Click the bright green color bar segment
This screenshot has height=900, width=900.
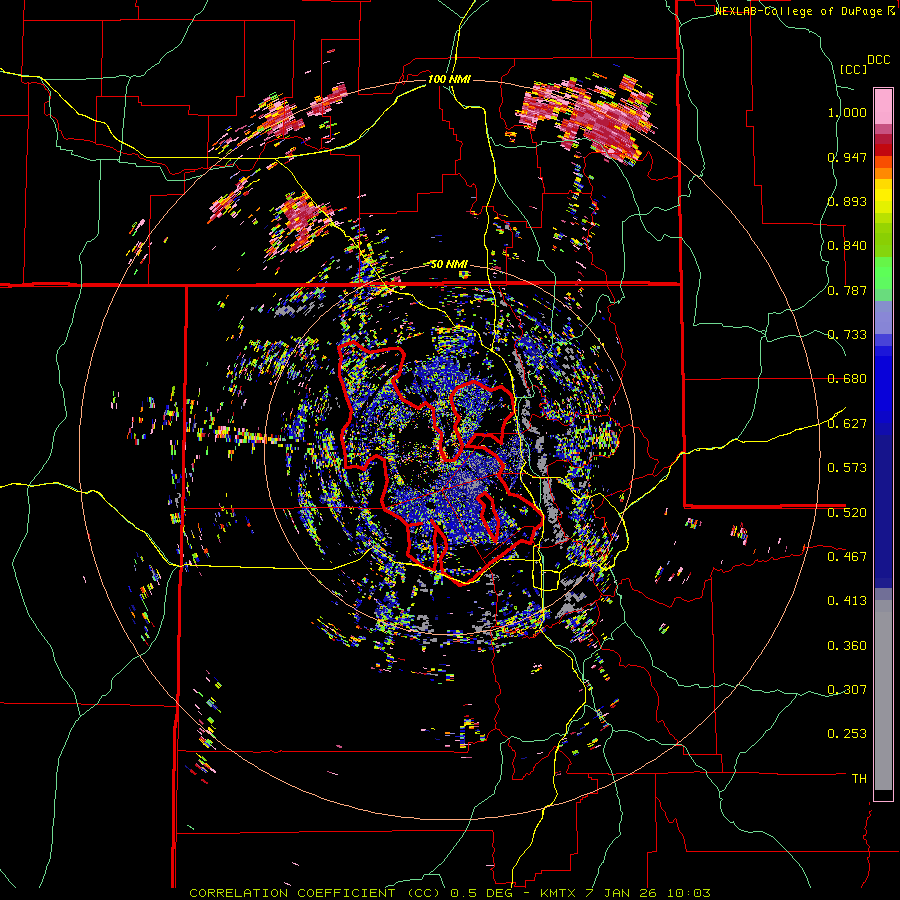tap(883, 273)
